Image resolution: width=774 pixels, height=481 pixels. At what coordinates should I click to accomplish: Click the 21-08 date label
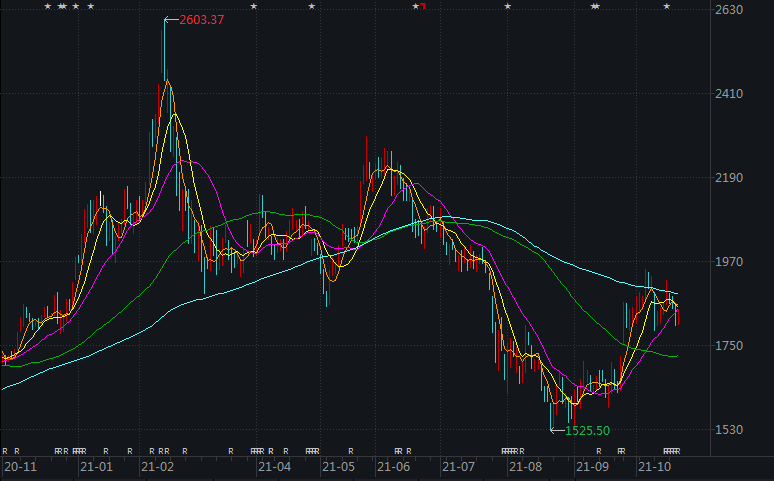point(526,467)
